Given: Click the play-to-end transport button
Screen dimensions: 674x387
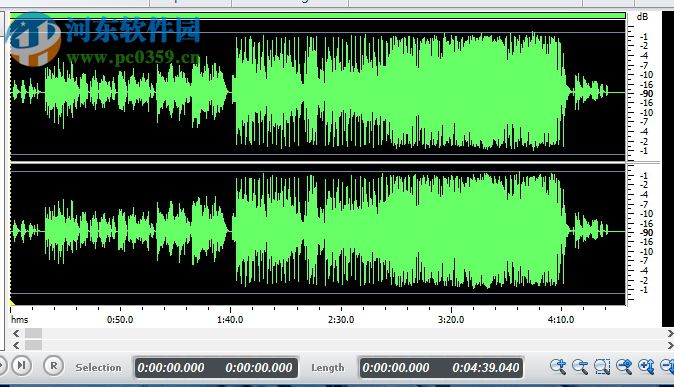Looking at the screenshot, I should [21, 366].
